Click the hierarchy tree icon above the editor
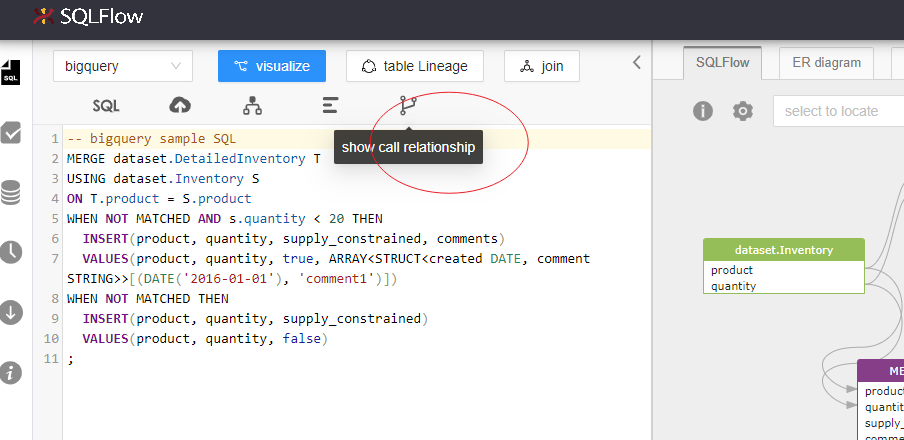The image size is (904, 440). (253, 106)
